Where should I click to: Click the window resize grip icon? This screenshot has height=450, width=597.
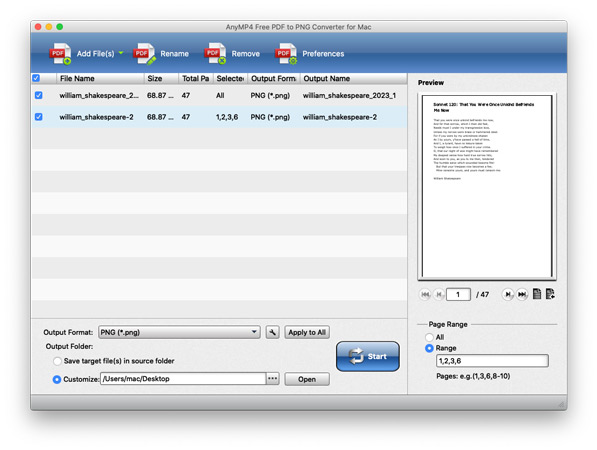[x=561, y=404]
